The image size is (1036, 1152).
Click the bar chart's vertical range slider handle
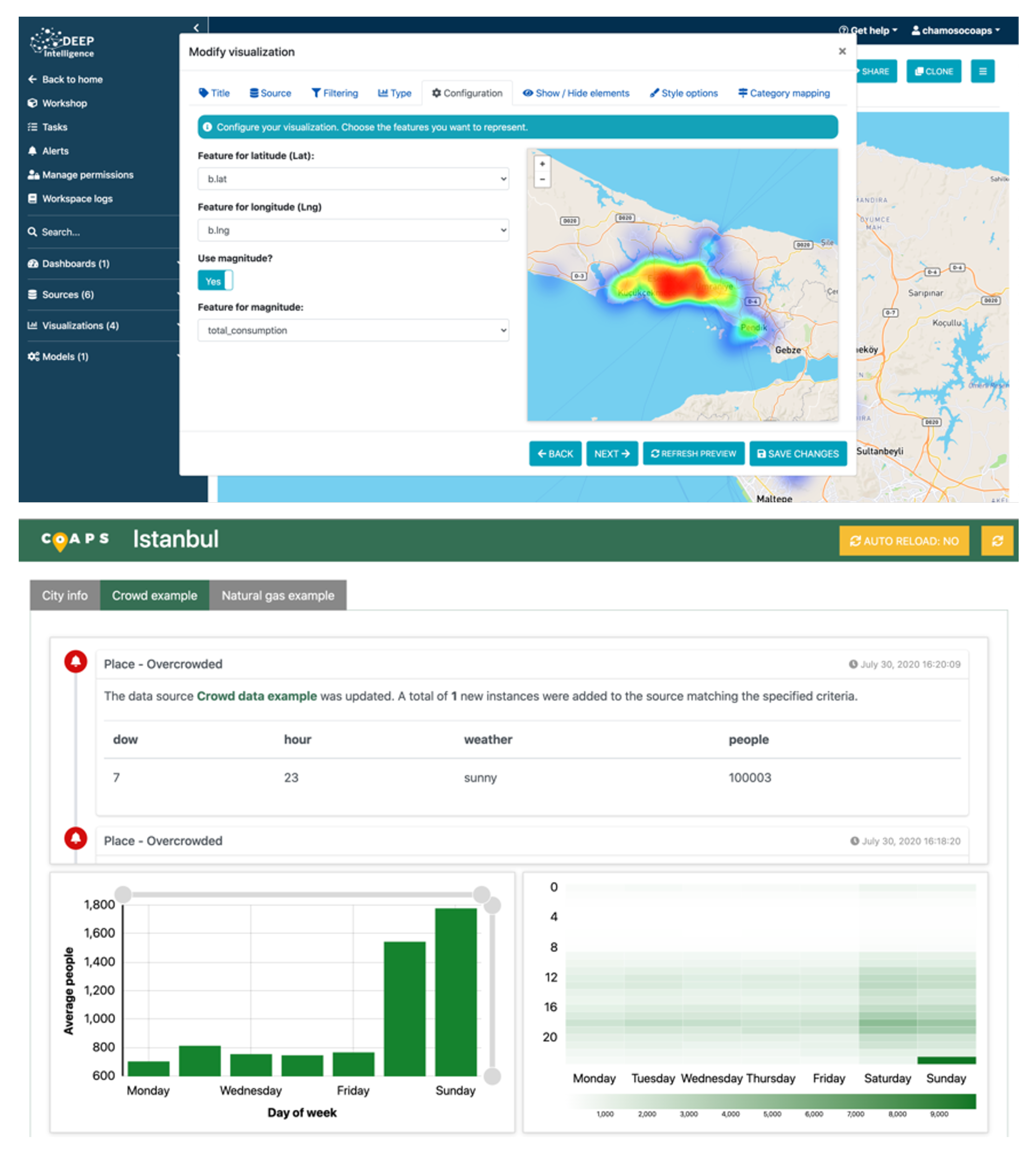coord(493,905)
